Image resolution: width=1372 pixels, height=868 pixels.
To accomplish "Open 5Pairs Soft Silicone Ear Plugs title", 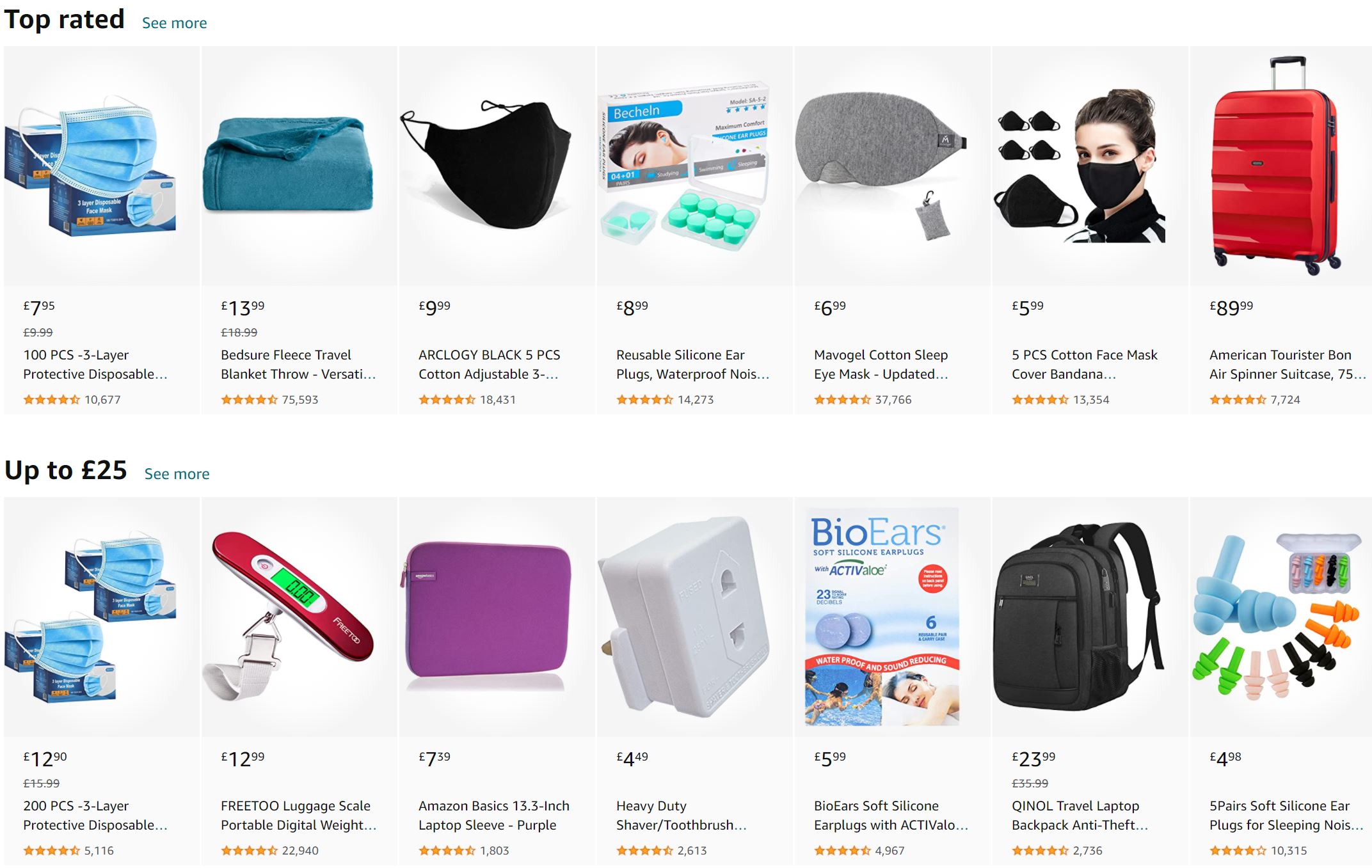I will [x=1286, y=816].
